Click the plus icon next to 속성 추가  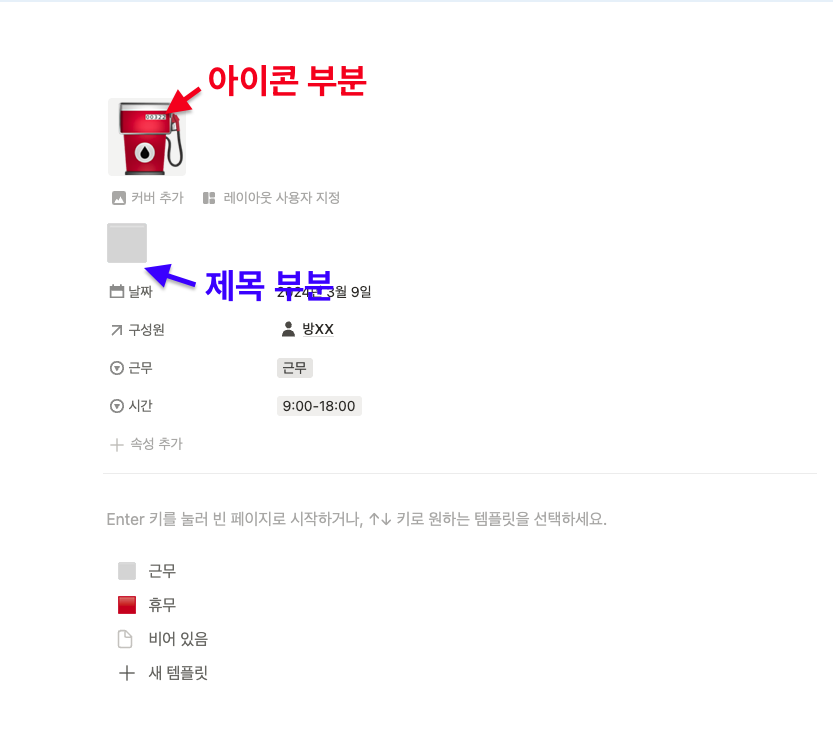pos(116,444)
